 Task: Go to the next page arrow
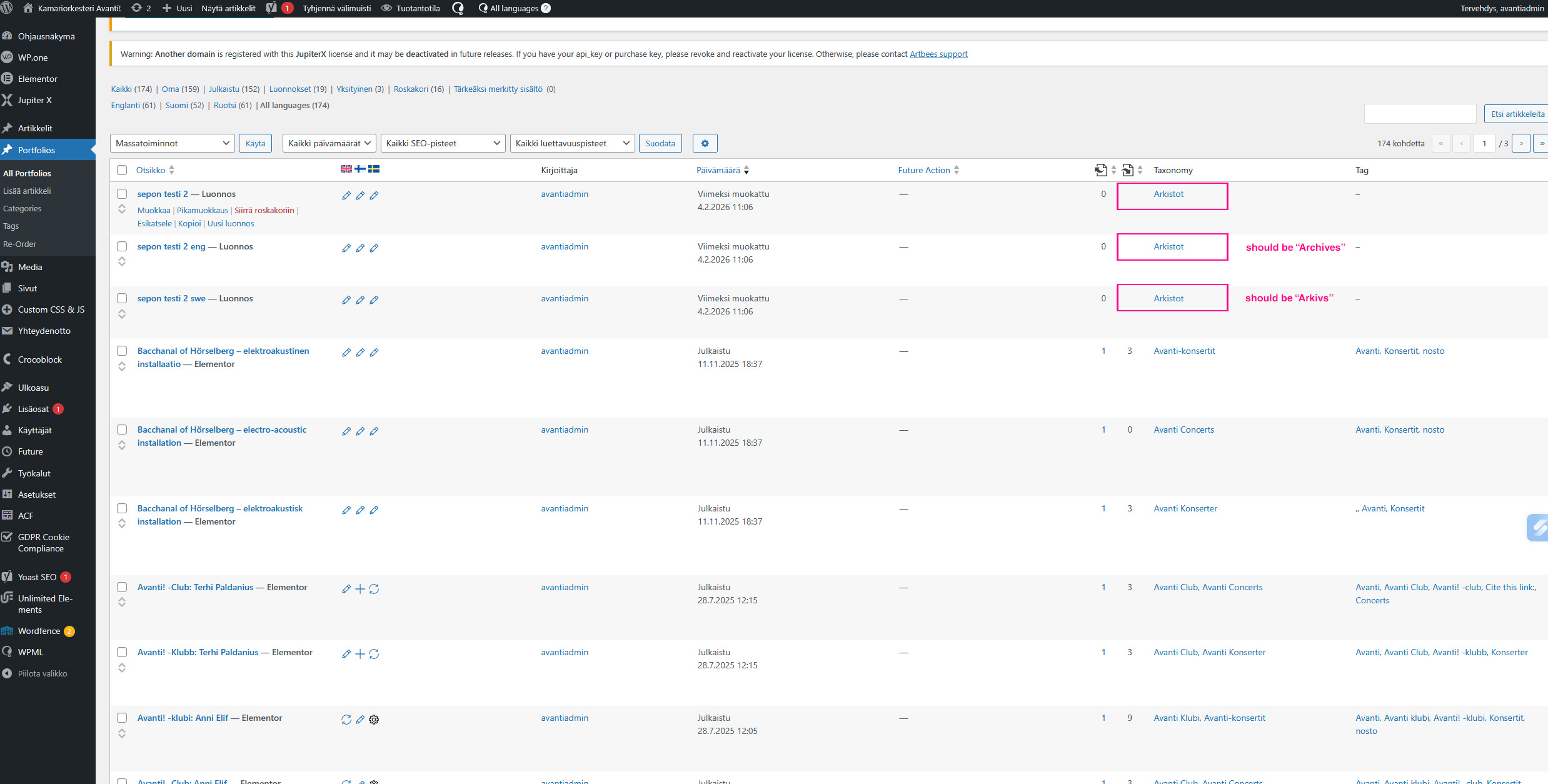coord(1521,143)
